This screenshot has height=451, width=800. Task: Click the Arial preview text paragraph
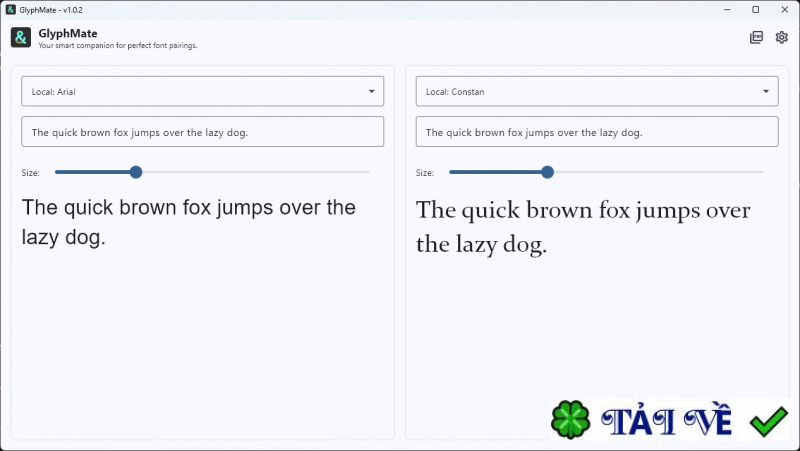coord(189,222)
